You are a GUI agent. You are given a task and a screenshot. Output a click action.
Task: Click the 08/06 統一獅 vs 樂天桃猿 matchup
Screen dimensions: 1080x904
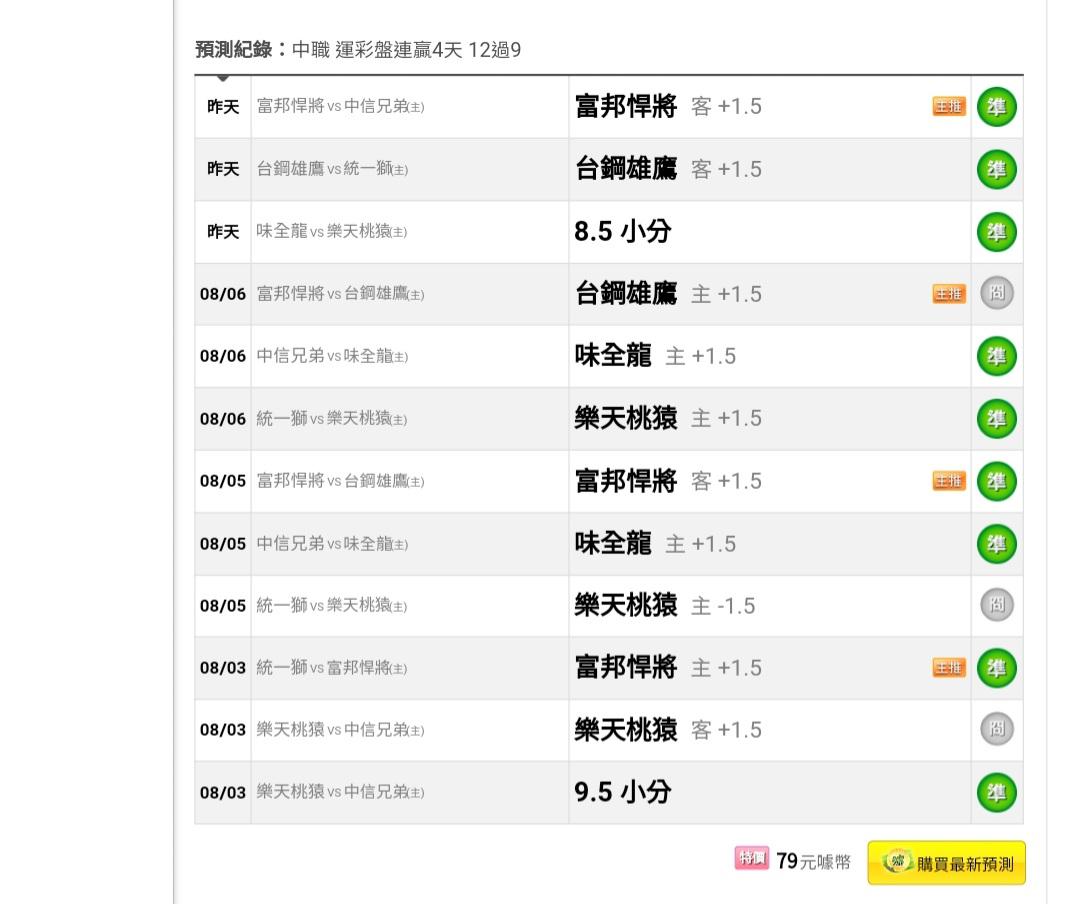click(x=331, y=418)
